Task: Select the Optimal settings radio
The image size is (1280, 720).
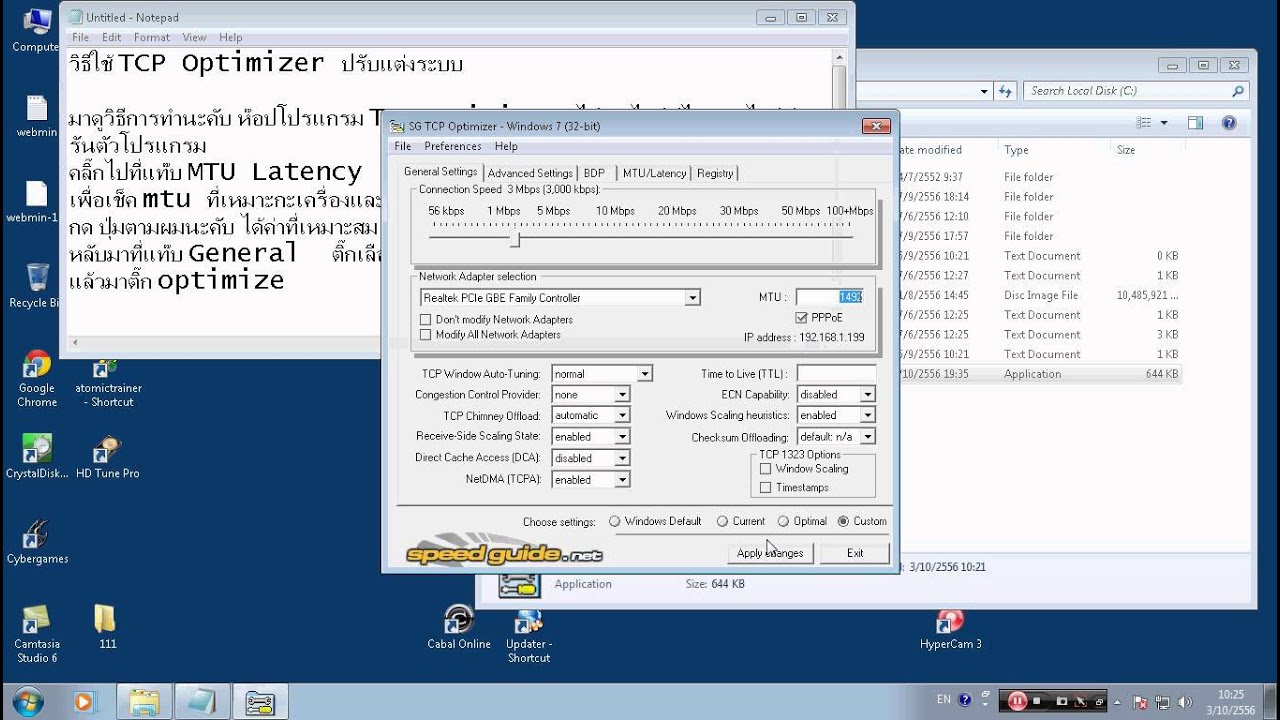Action: coord(784,521)
